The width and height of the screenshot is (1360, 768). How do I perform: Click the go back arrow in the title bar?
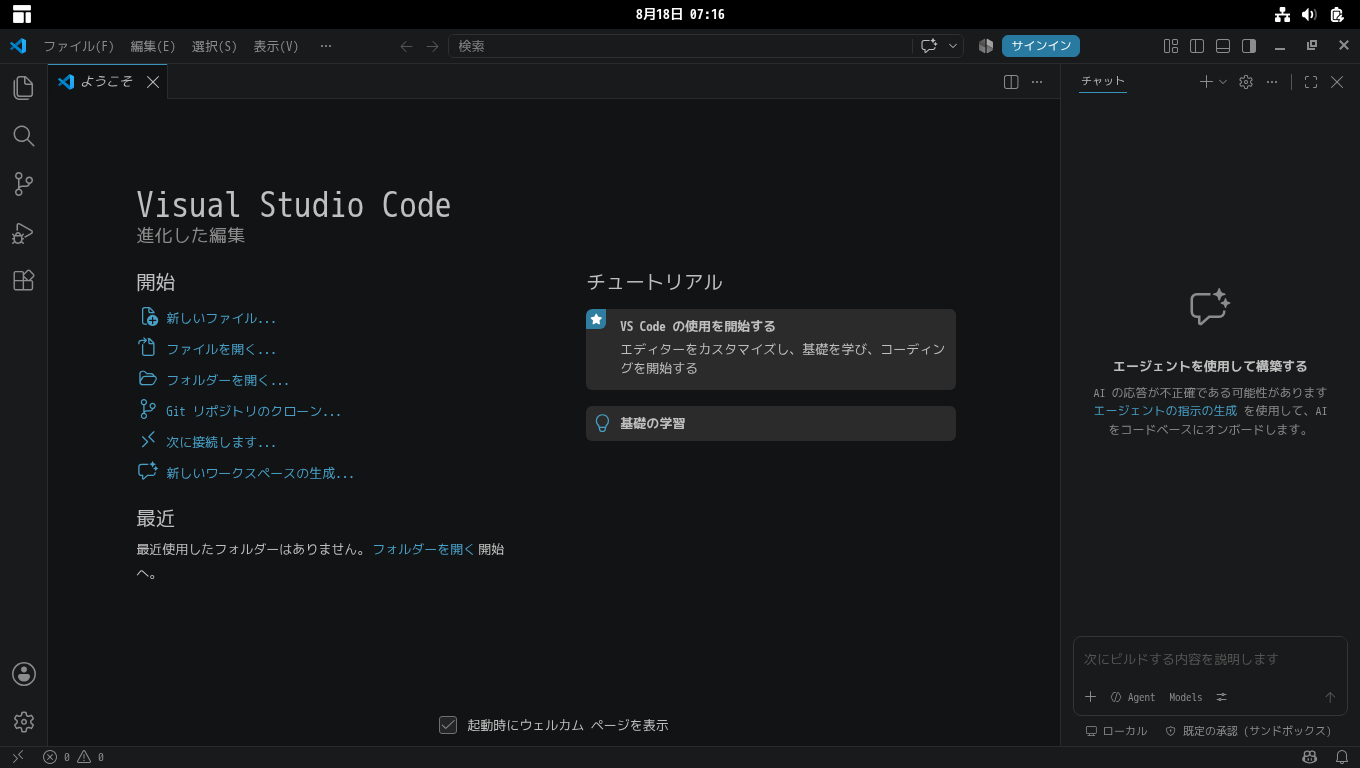click(x=406, y=46)
